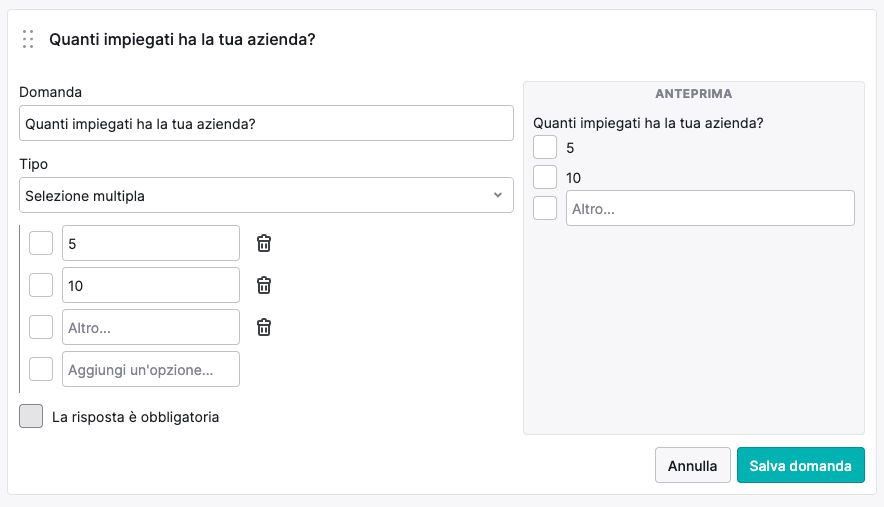884x507 pixels.
Task: Click Annulla button
Action: pyautogui.click(x=693, y=465)
